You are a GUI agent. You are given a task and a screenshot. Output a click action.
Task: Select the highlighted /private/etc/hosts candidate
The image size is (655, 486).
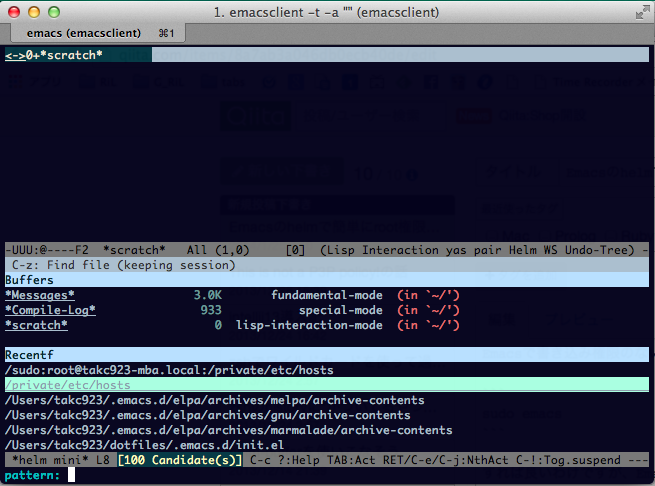click(327, 385)
